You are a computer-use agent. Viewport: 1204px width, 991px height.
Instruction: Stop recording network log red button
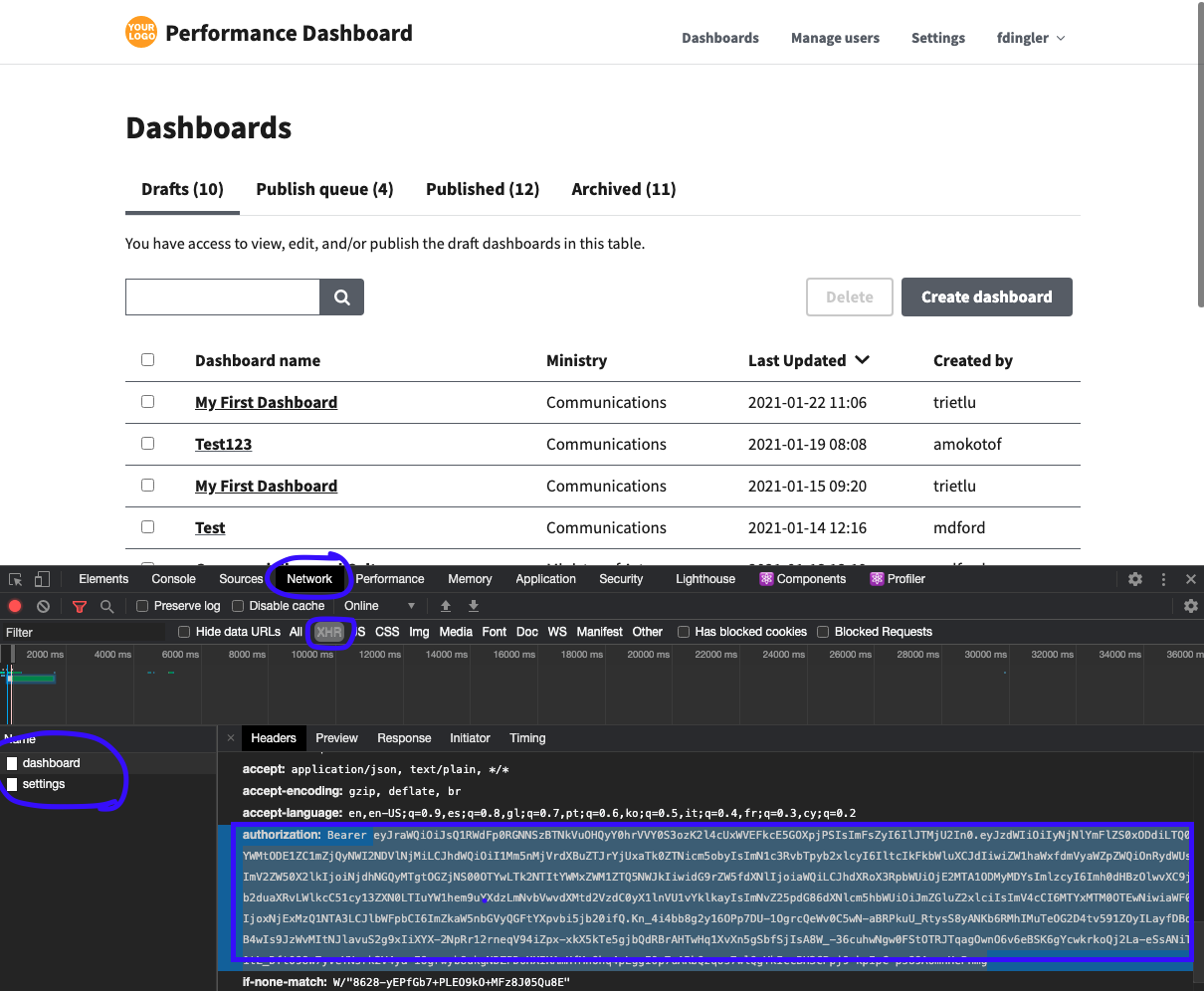[x=15, y=606]
